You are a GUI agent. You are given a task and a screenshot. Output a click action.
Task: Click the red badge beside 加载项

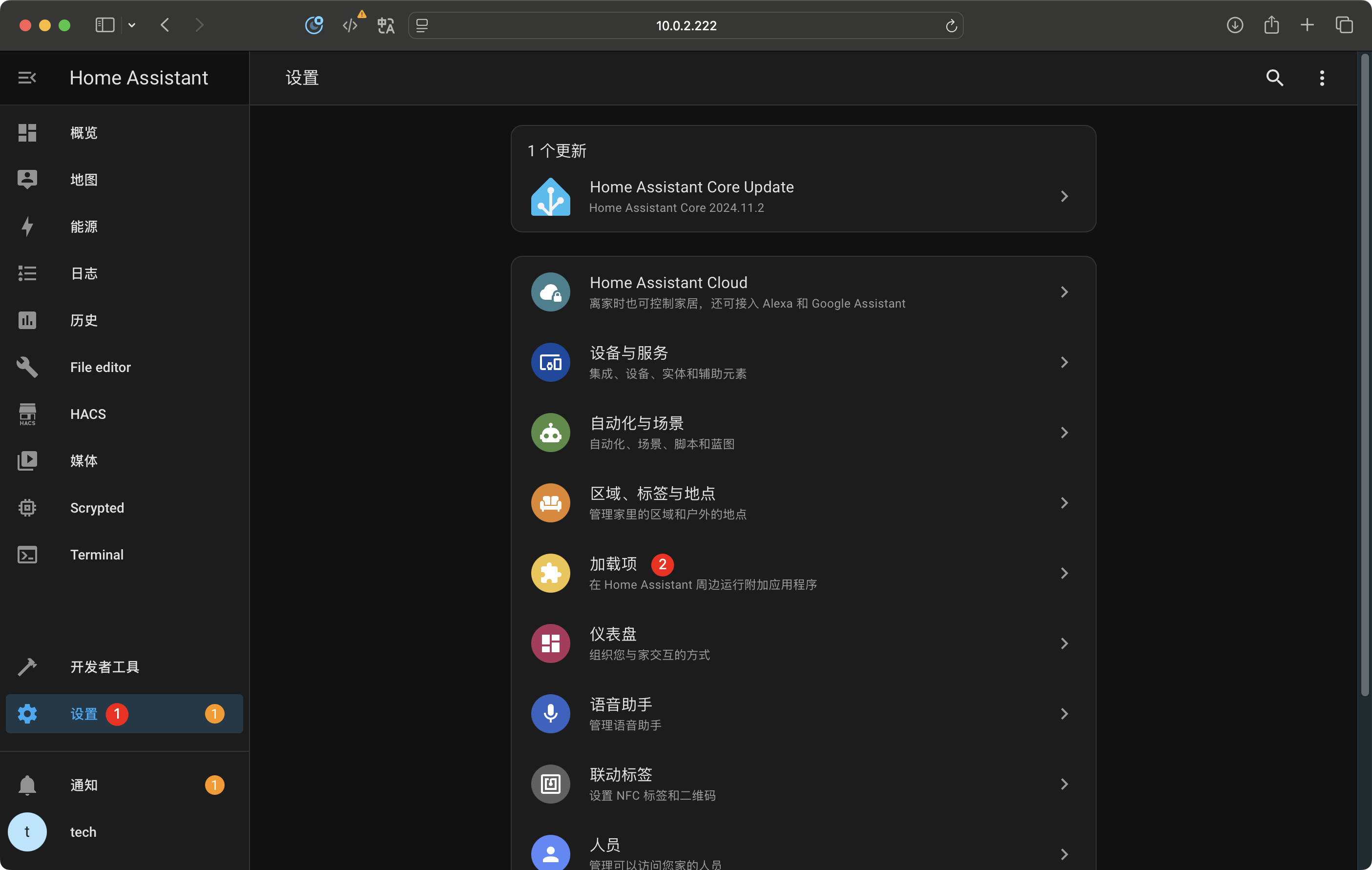pos(662,564)
